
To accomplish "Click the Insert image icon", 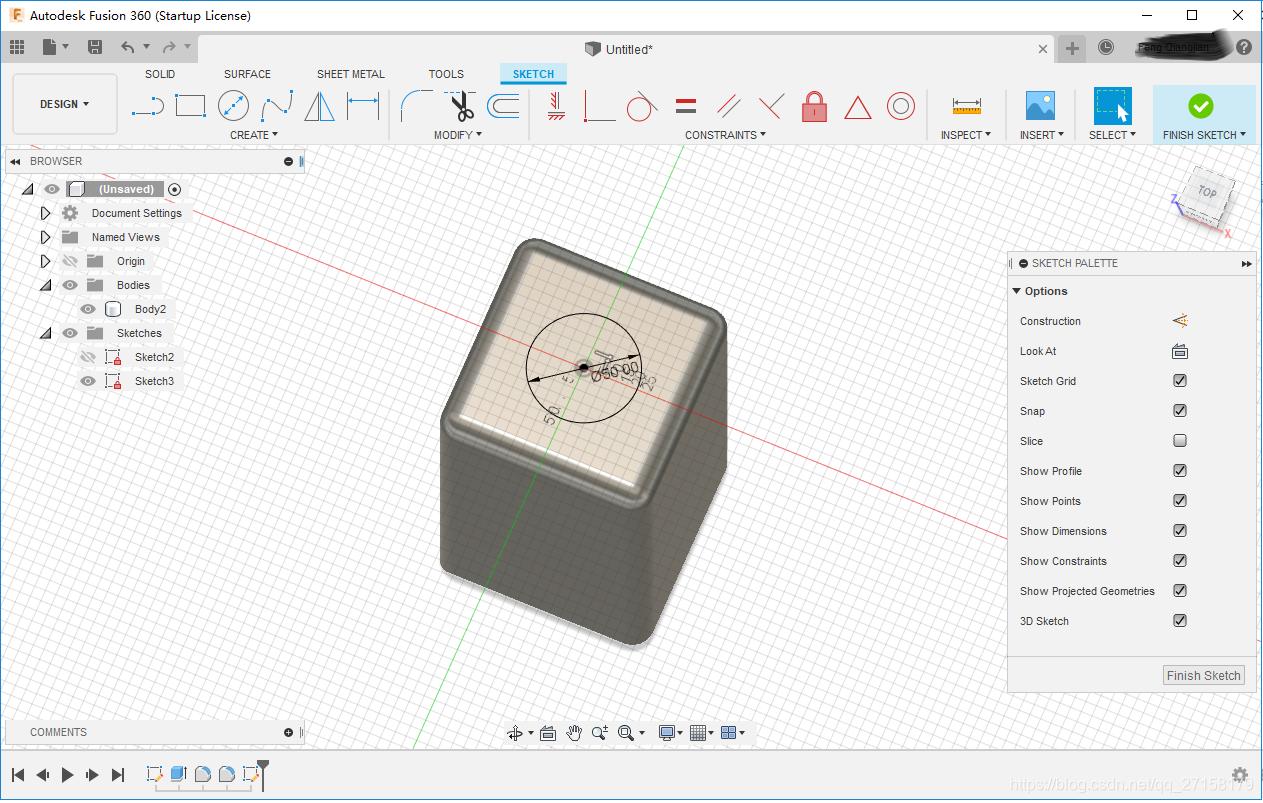I will pyautogui.click(x=1040, y=106).
